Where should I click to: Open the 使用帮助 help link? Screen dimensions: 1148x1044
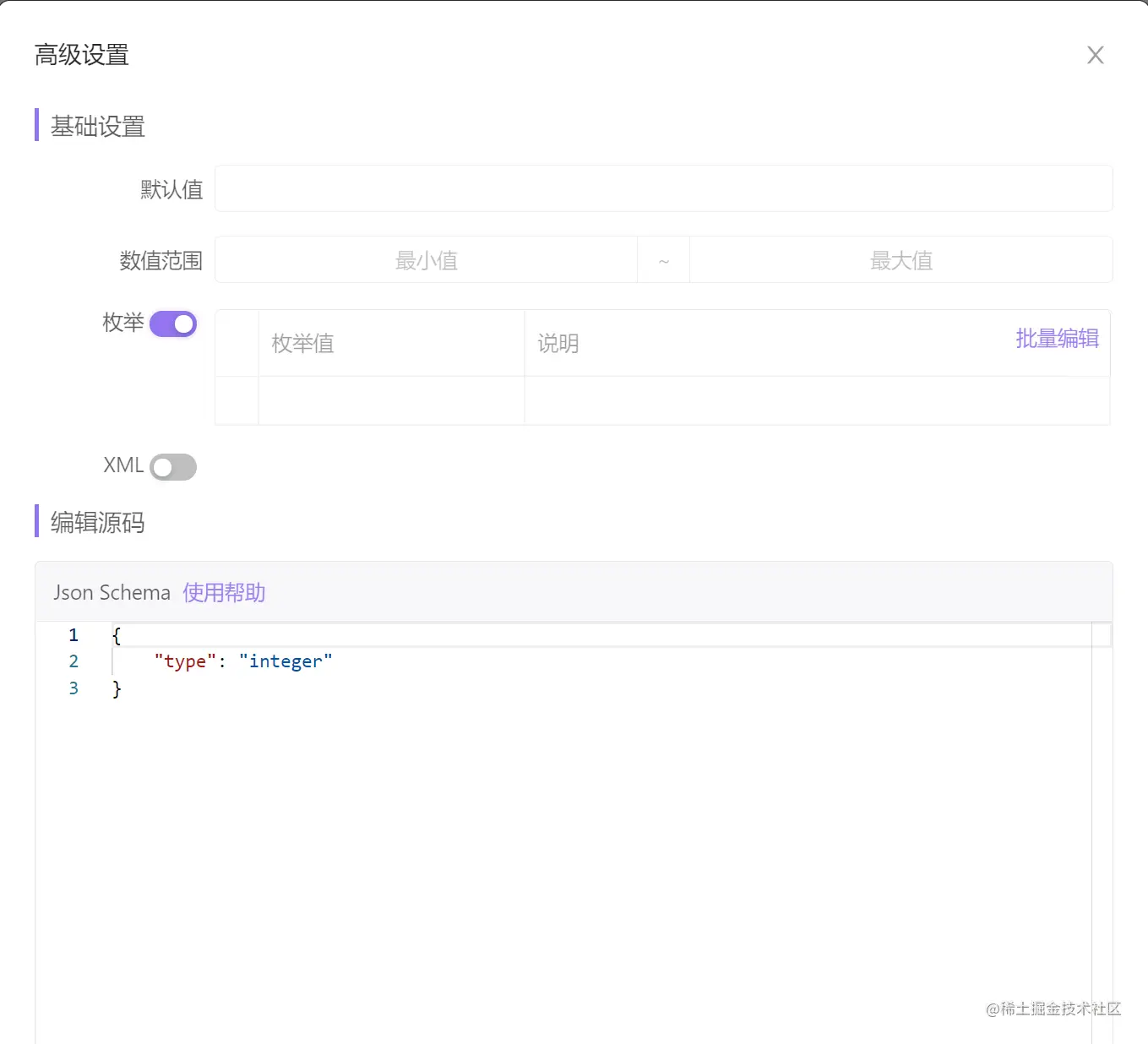tap(223, 592)
